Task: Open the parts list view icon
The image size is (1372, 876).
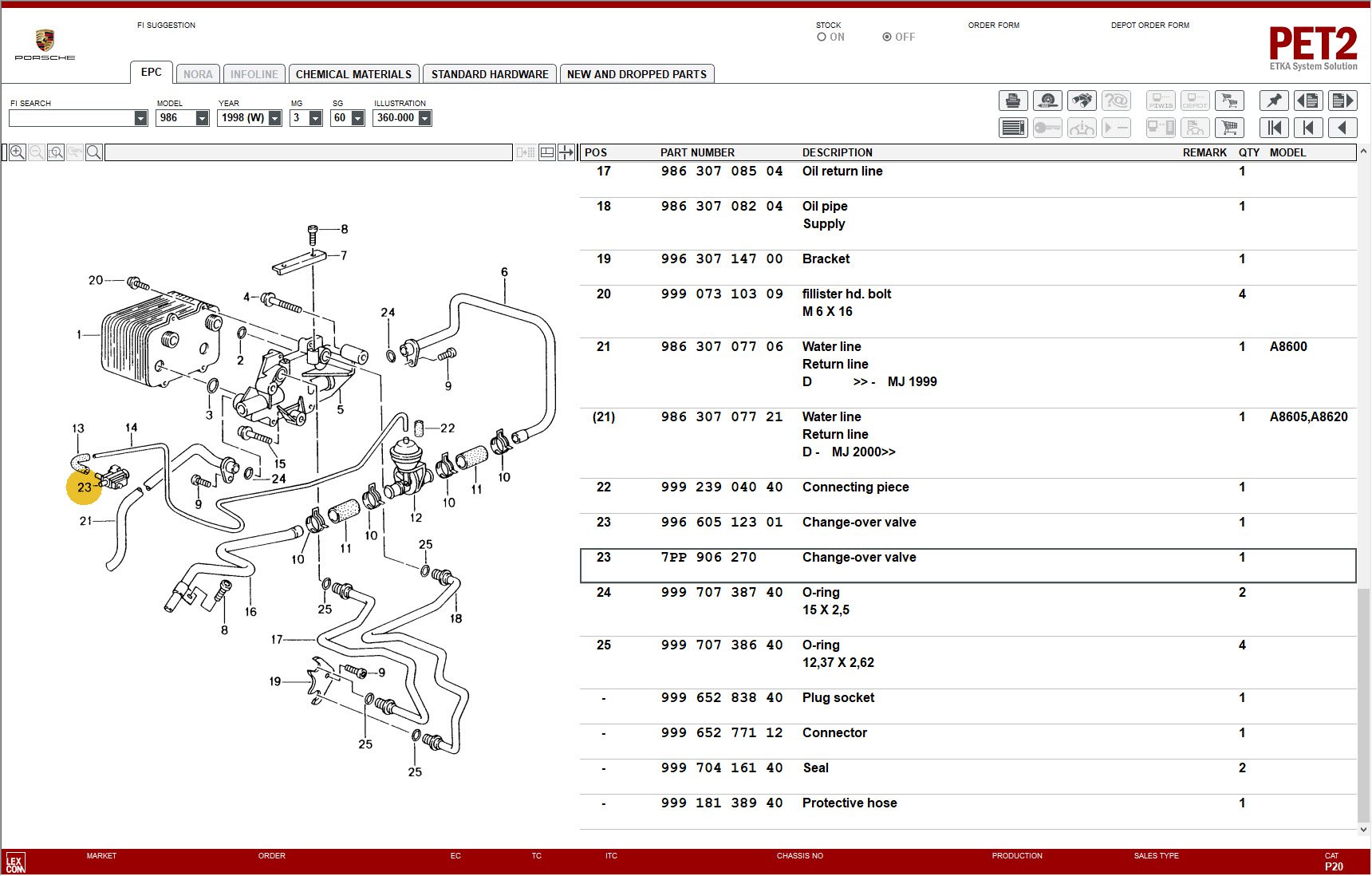Action: 1013,128
